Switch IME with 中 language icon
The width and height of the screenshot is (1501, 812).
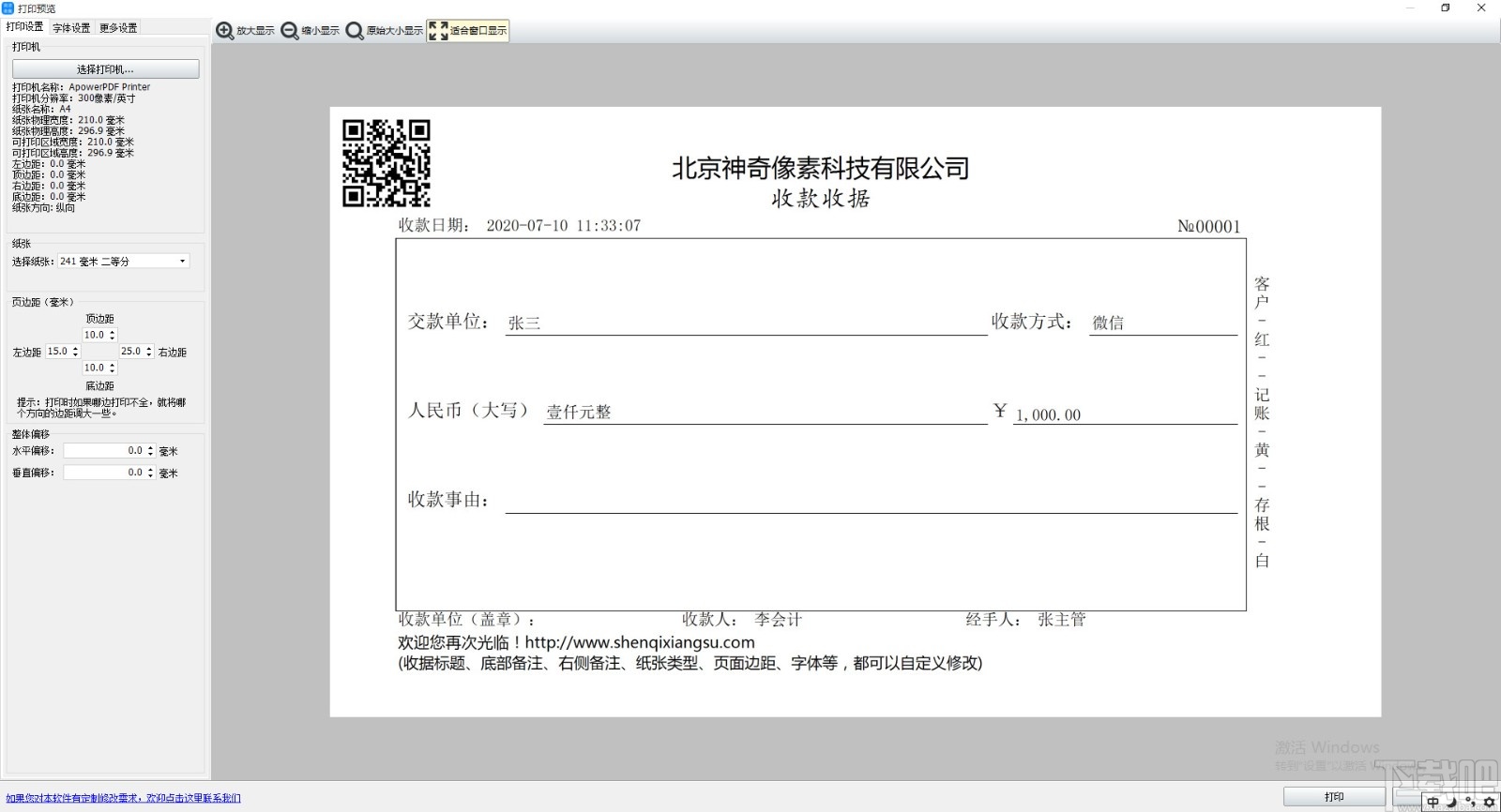pos(1433,802)
